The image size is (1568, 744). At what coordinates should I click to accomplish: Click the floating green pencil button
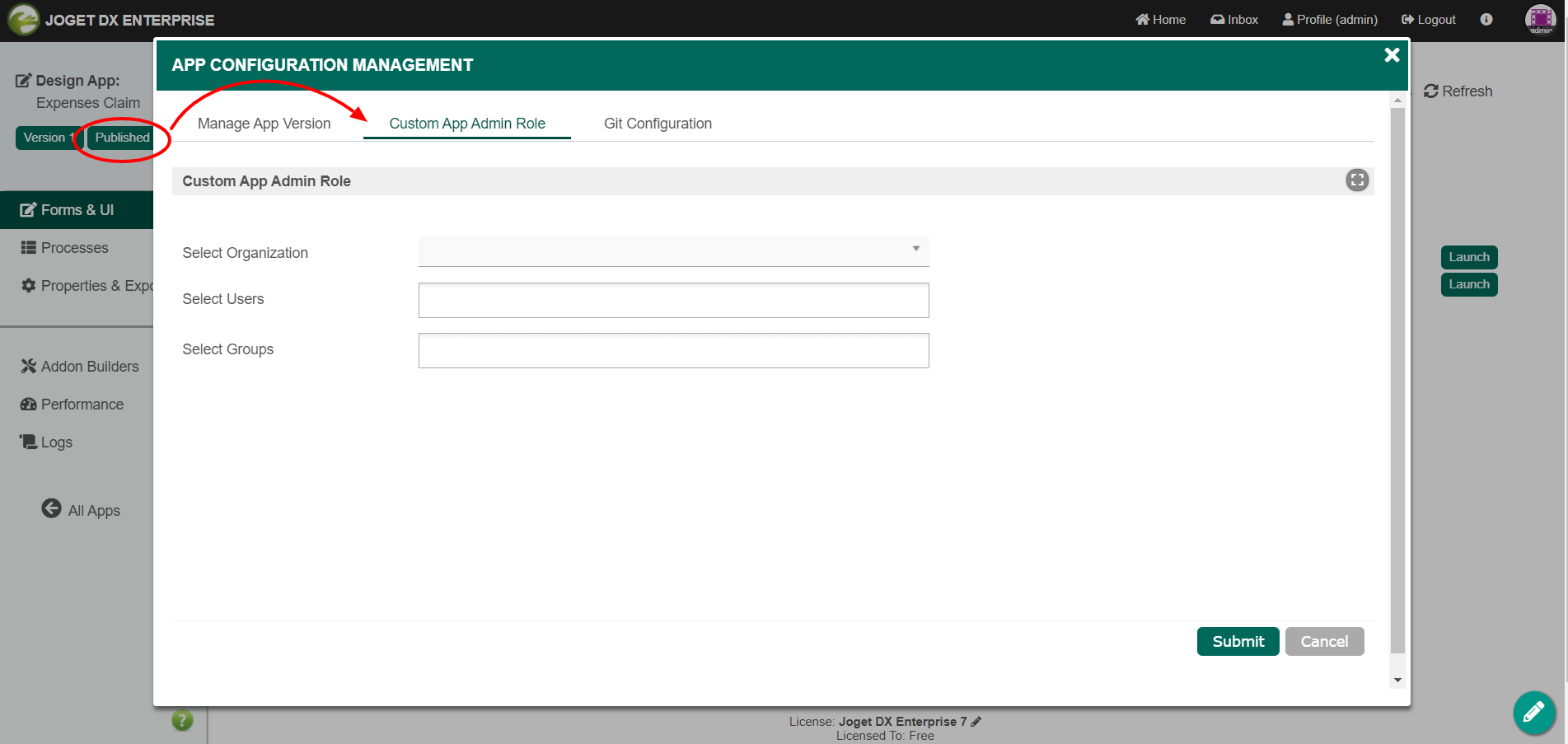pyautogui.click(x=1534, y=713)
